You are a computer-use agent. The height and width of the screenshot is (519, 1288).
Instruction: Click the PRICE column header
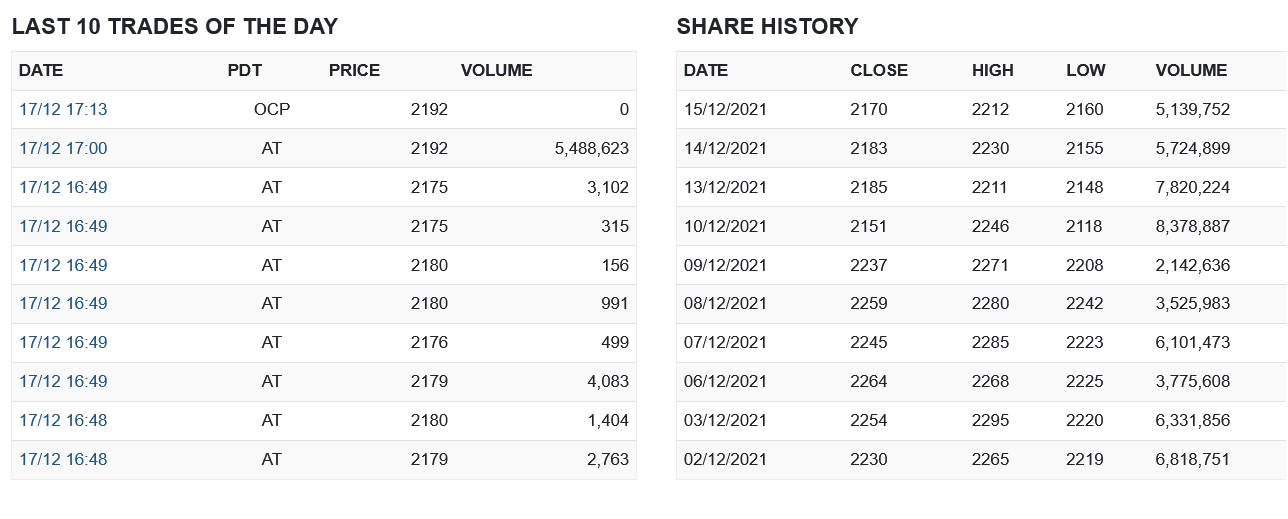(354, 71)
